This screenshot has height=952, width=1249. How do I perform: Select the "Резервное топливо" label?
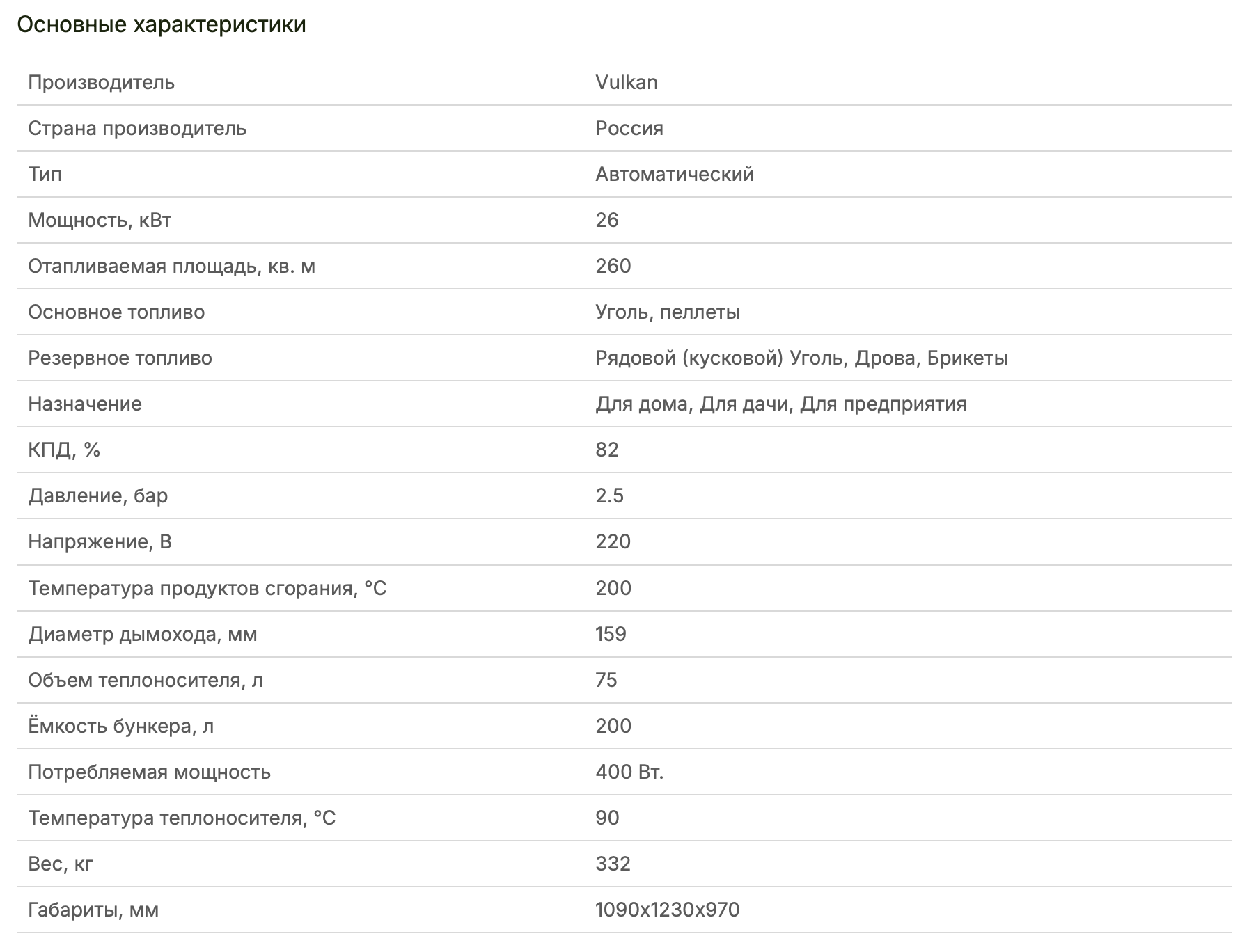[120, 358]
